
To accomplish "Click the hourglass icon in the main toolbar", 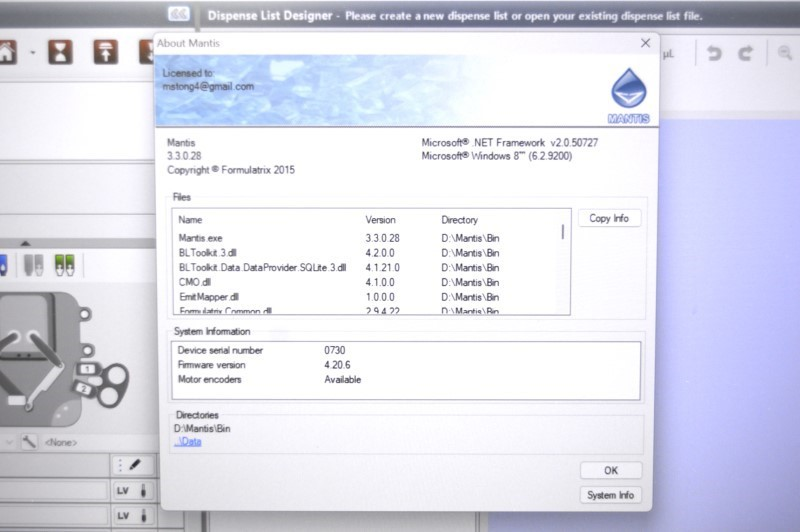I will [x=60, y=52].
